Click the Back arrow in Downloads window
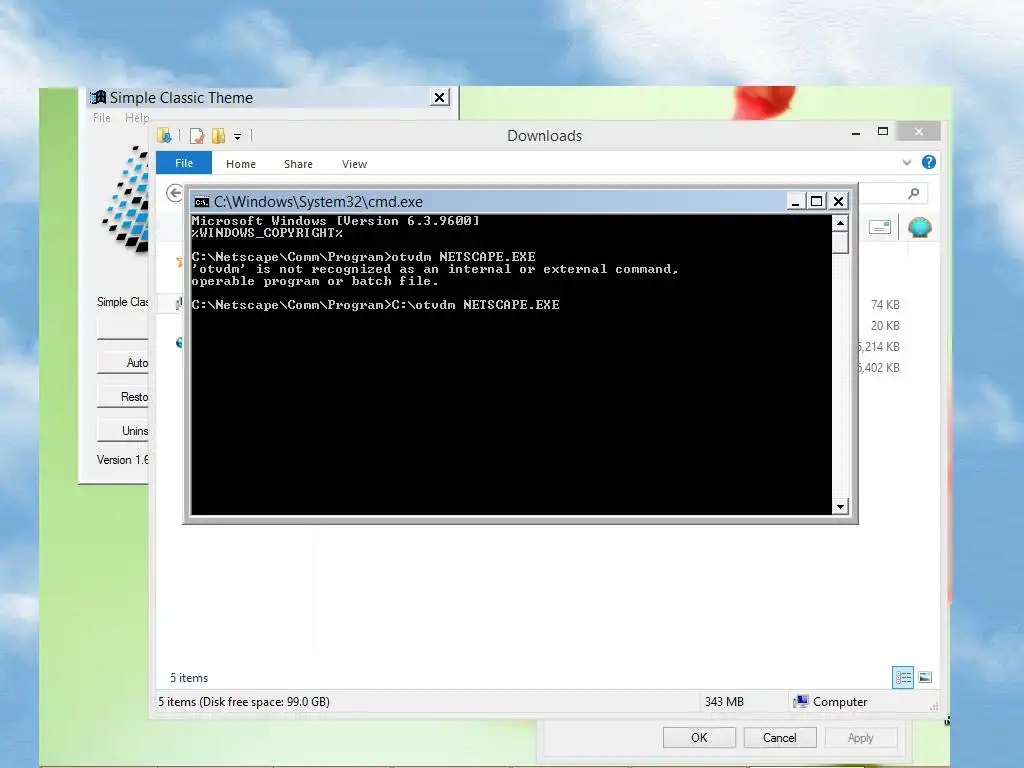The image size is (1024, 768). click(x=174, y=193)
